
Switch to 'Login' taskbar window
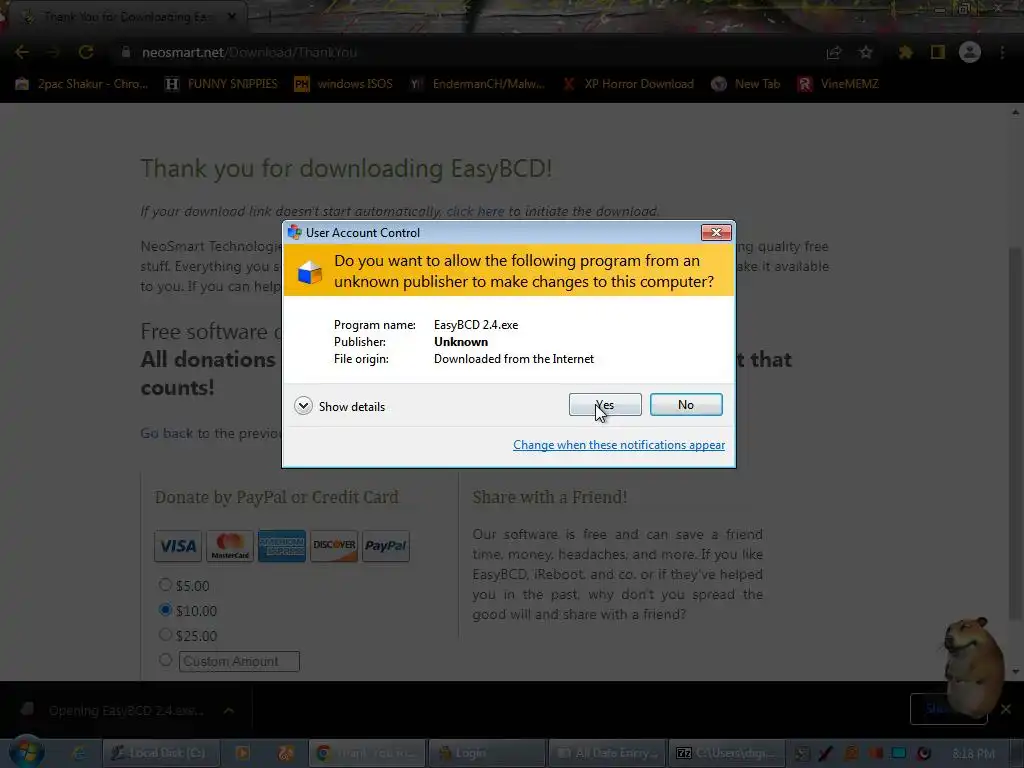(x=487, y=753)
